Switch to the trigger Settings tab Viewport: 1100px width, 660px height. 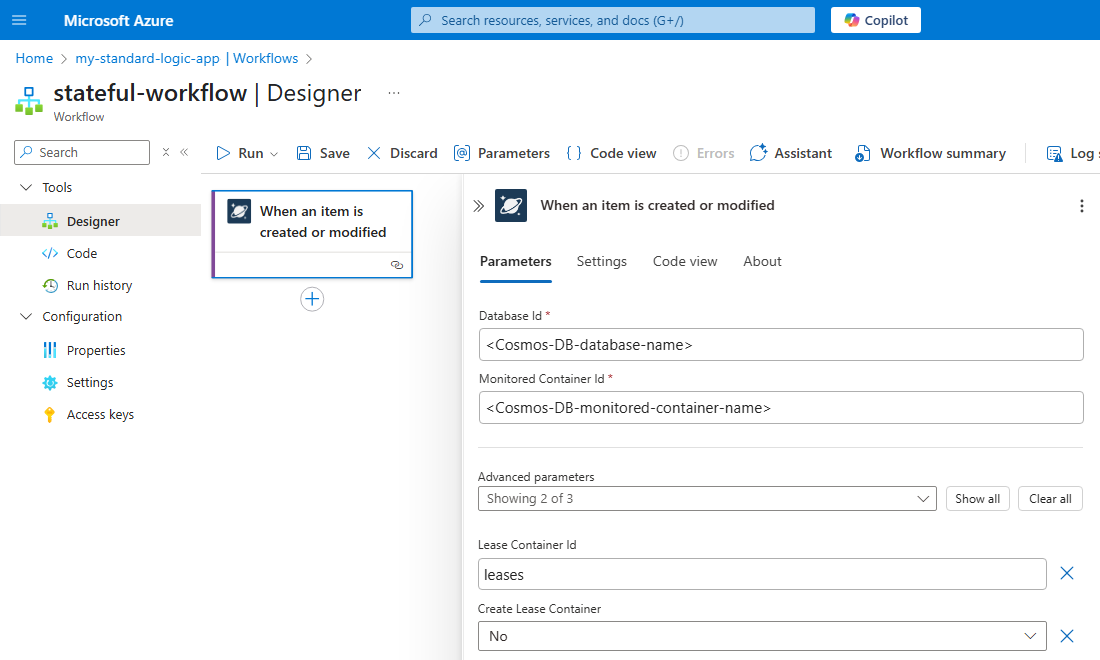[602, 261]
